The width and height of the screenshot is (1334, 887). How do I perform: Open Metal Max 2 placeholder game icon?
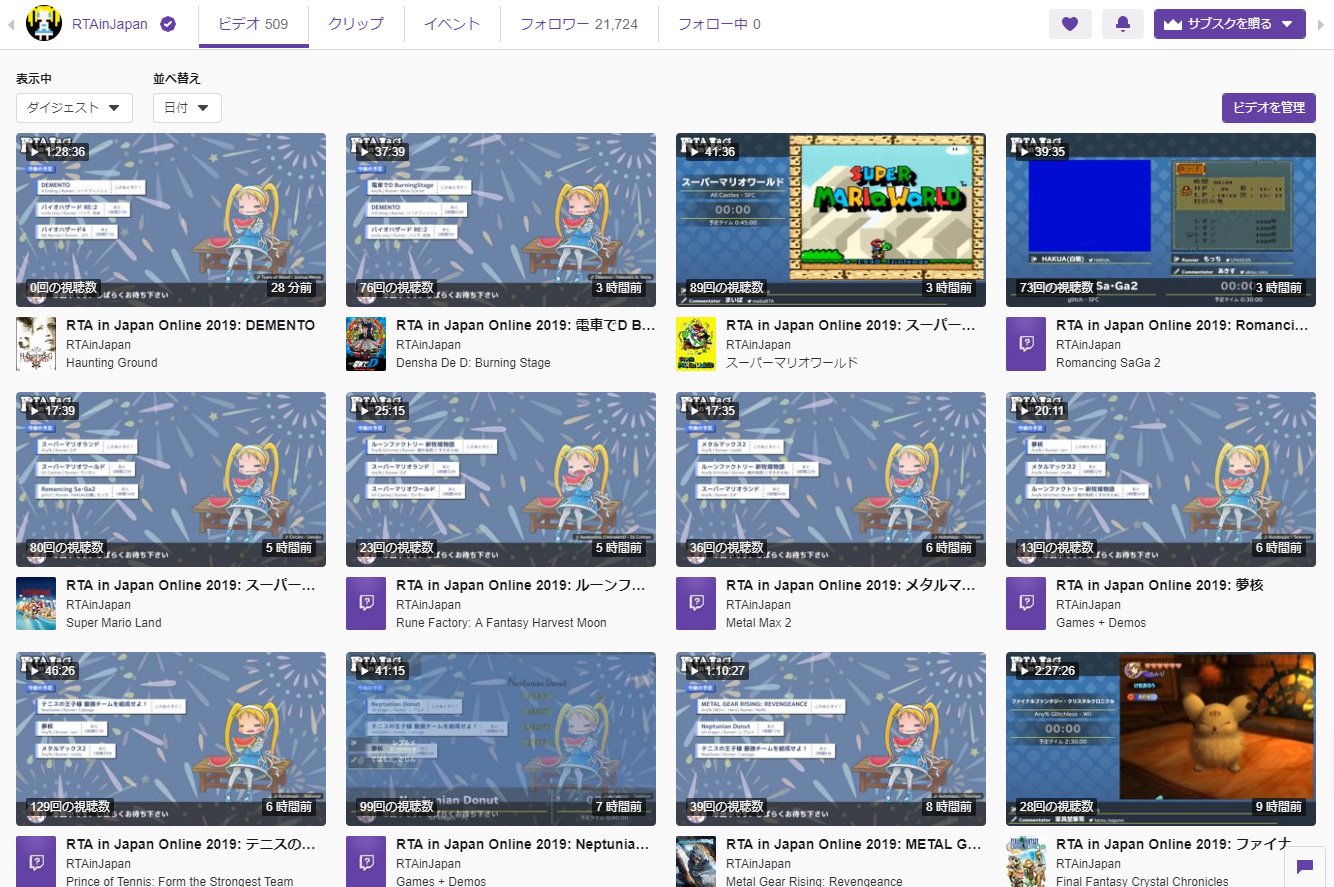point(696,603)
